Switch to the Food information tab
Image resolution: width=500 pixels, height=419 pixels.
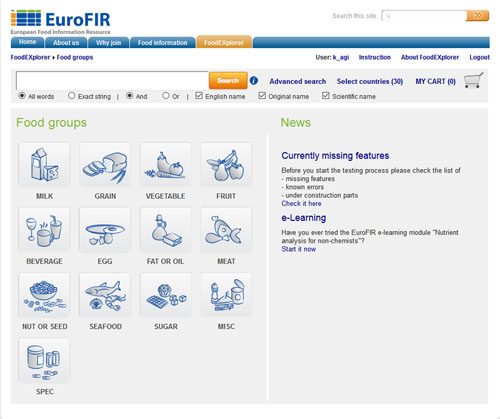(x=162, y=43)
